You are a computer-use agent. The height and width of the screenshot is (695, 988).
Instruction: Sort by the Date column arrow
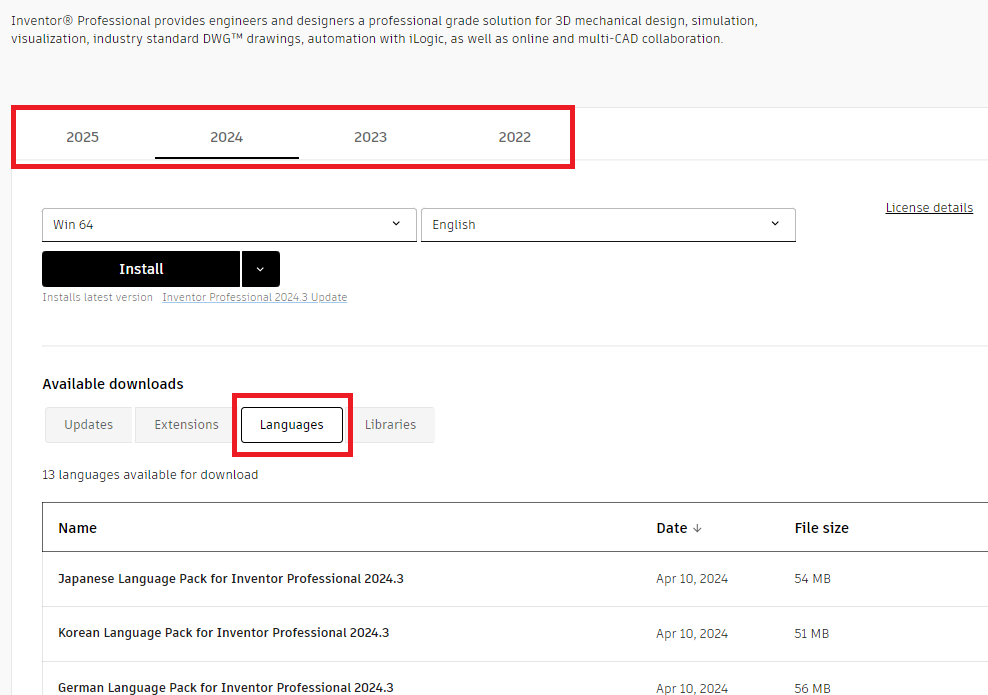[697, 529]
